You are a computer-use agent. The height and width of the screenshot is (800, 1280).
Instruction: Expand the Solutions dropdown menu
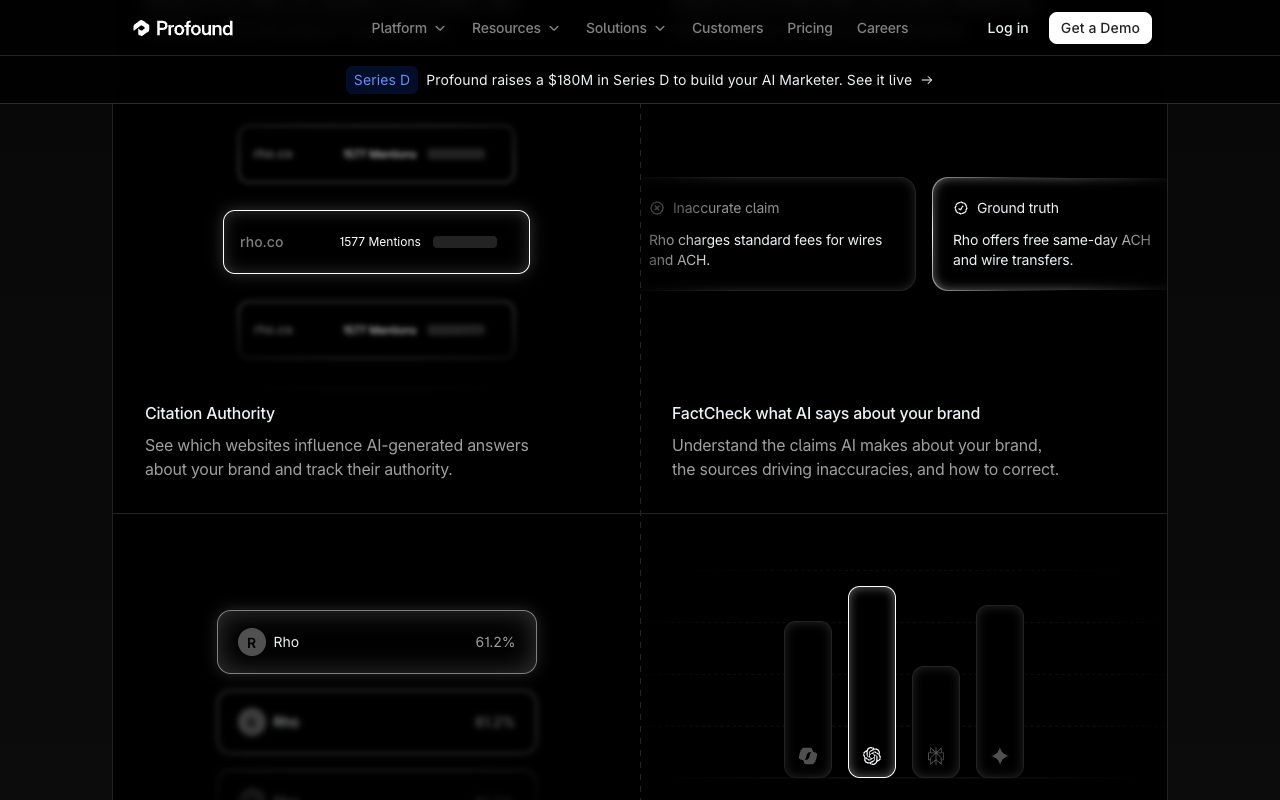coord(626,28)
